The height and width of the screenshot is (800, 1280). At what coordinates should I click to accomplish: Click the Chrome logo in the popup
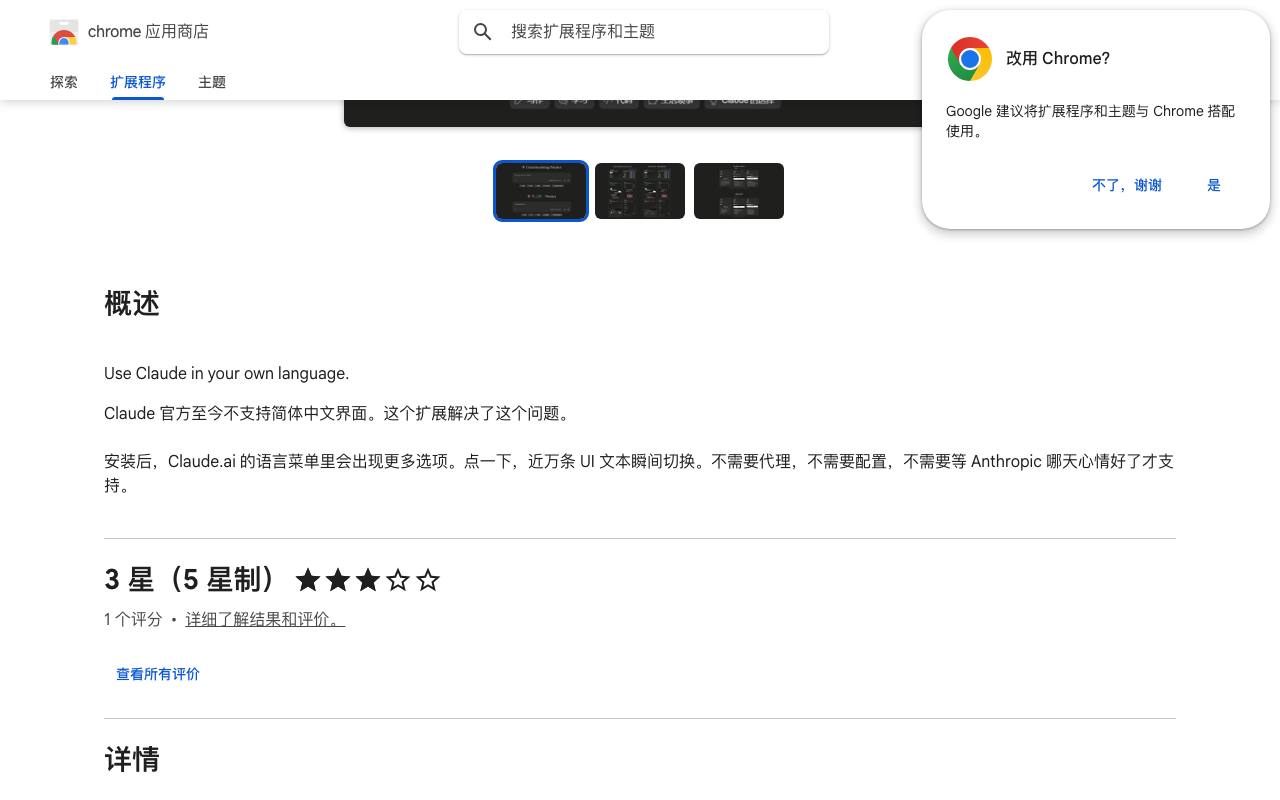(x=970, y=59)
